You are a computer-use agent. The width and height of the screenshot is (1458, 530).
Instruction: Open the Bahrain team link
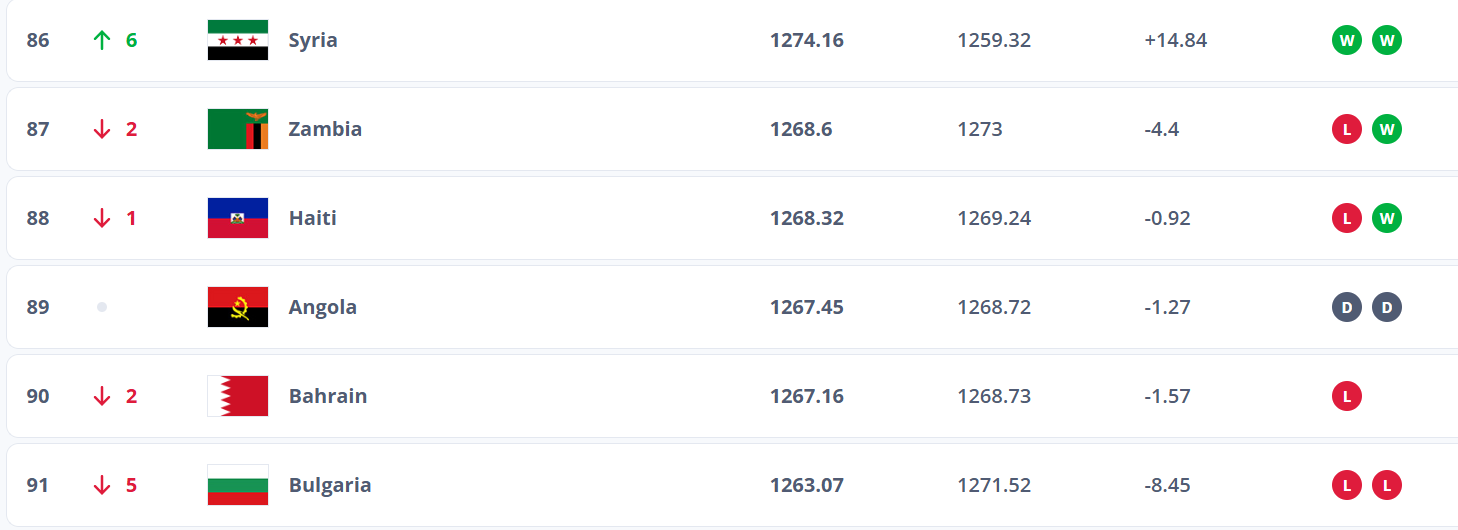click(328, 396)
